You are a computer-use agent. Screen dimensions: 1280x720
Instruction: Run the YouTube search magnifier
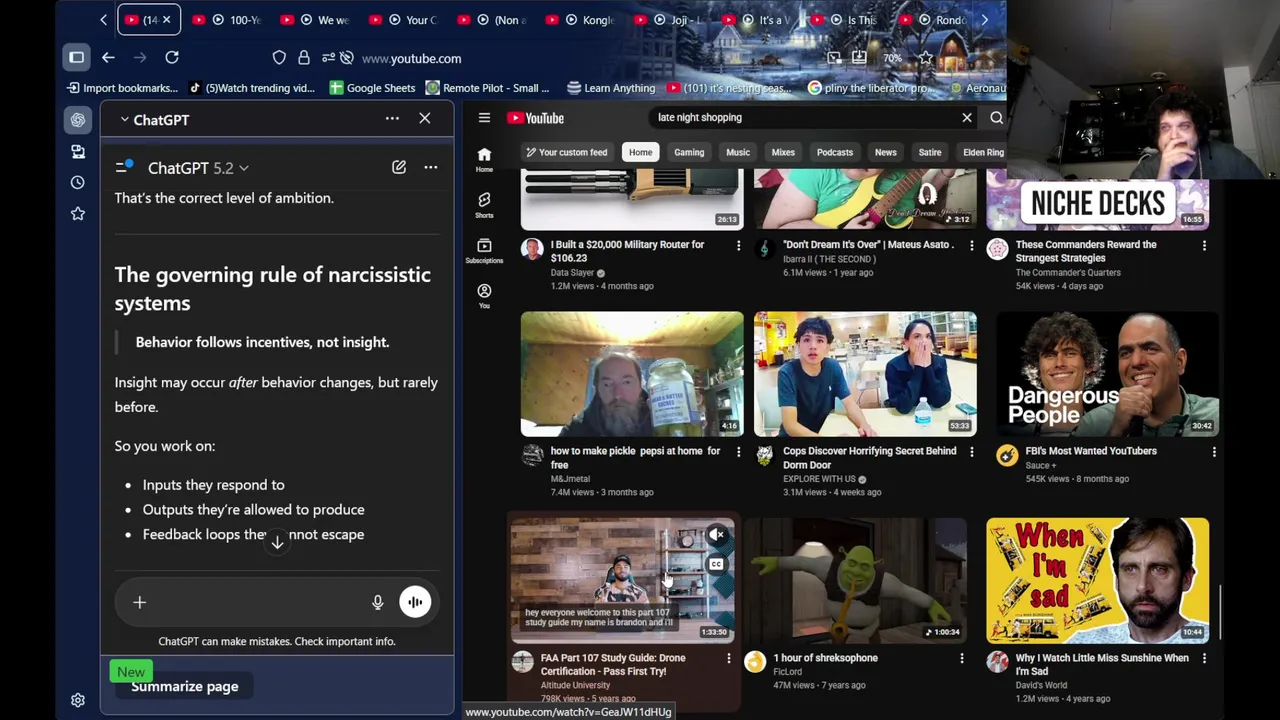(x=996, y=118)
